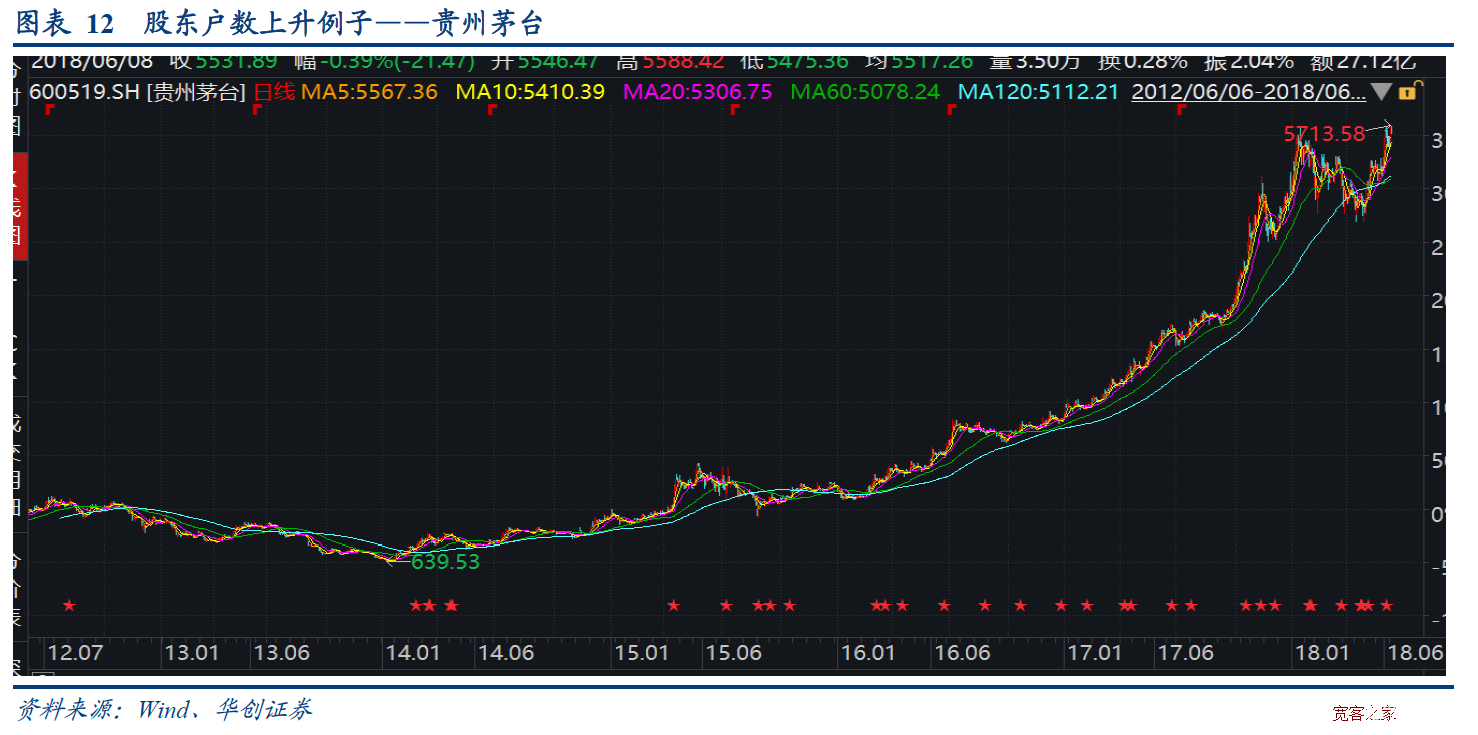1478x735 pixels.
Task: Click the source line 资料来源:Wind、华创证券
Action: 163,709
